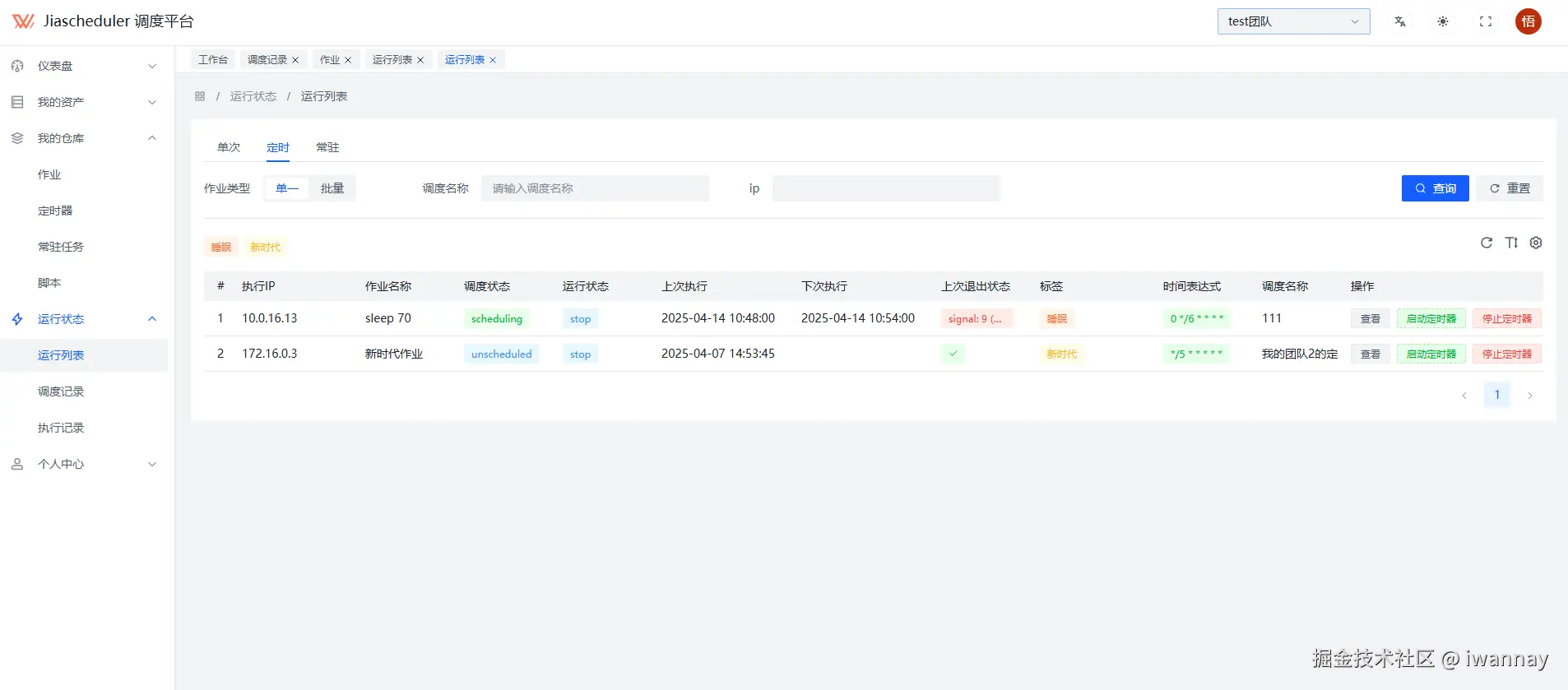Click the 仪表盘 dashboard sidebar icon
The image size is (1568, 690).
17,66
